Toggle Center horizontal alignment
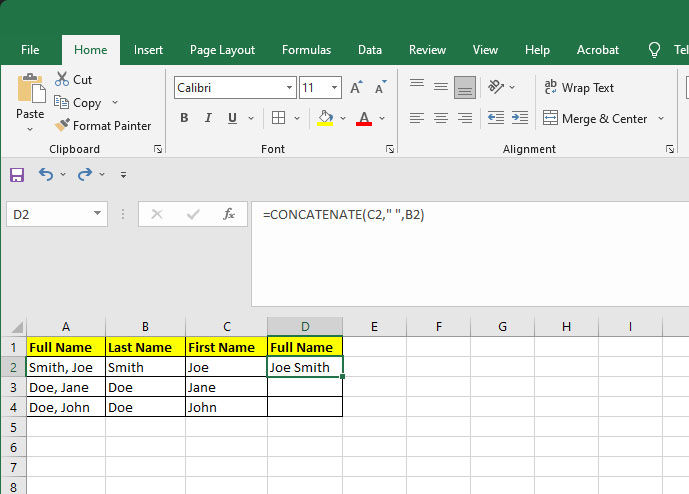 click(x=441, y=118)
